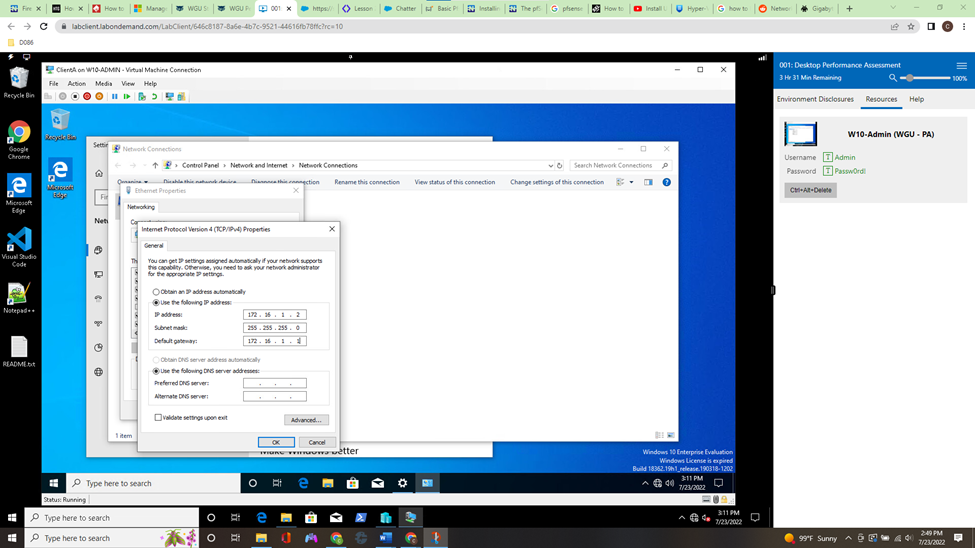Click the type-text icon beside Admin username
Viewport: 975px width, 548px height.
tap(828, 157)
